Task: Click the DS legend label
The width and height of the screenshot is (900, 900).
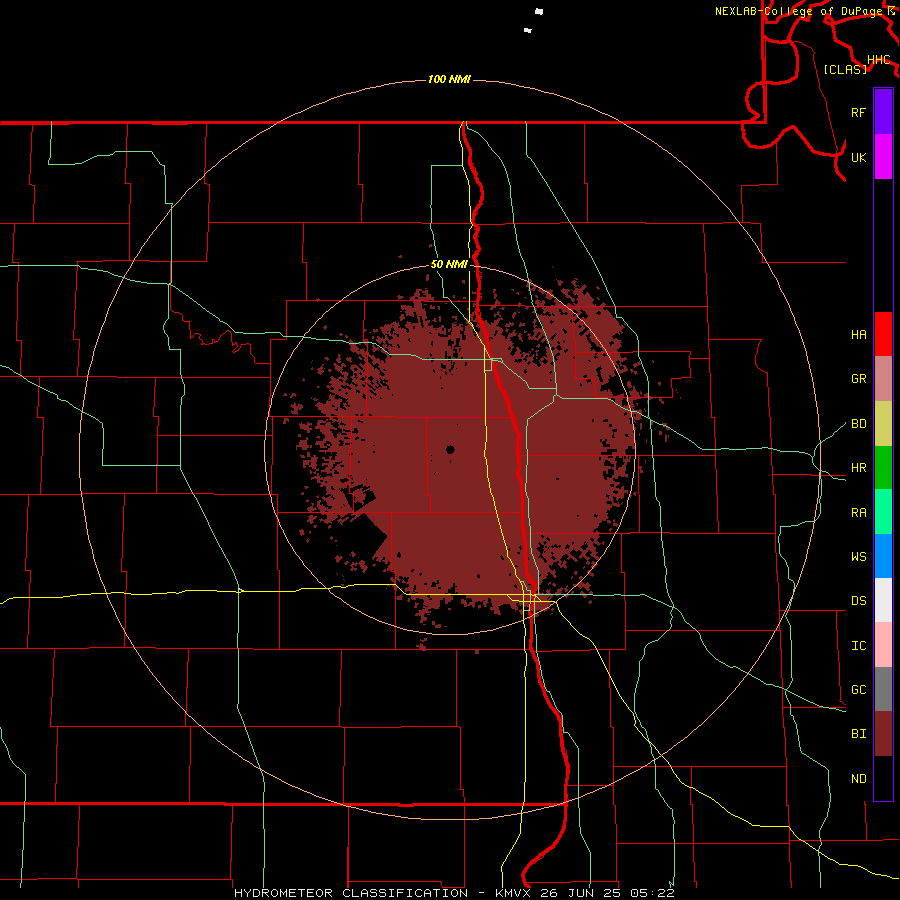Action: click(x=858, y=601)
